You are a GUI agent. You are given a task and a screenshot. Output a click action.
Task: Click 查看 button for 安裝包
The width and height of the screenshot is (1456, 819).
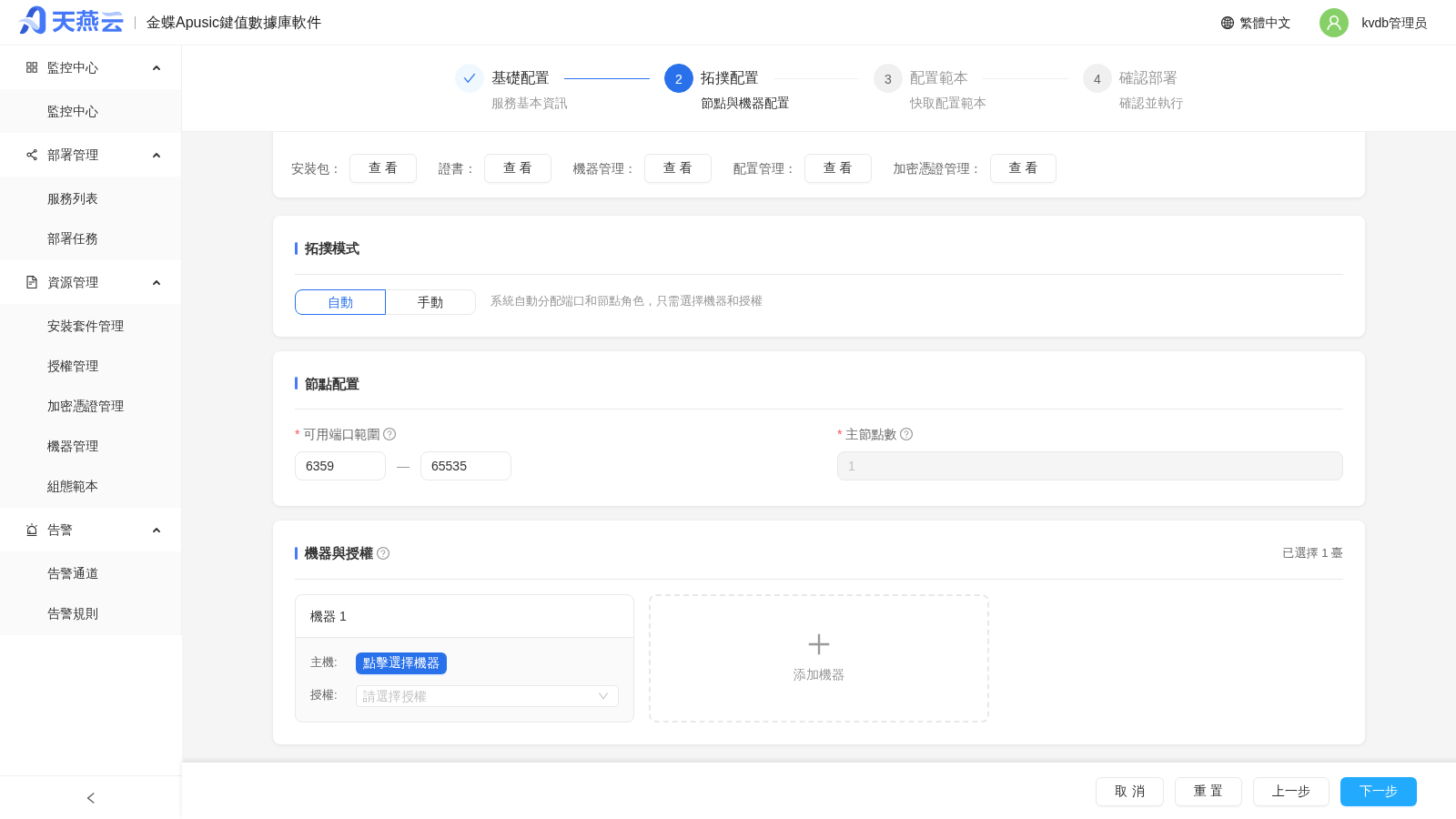383,168
